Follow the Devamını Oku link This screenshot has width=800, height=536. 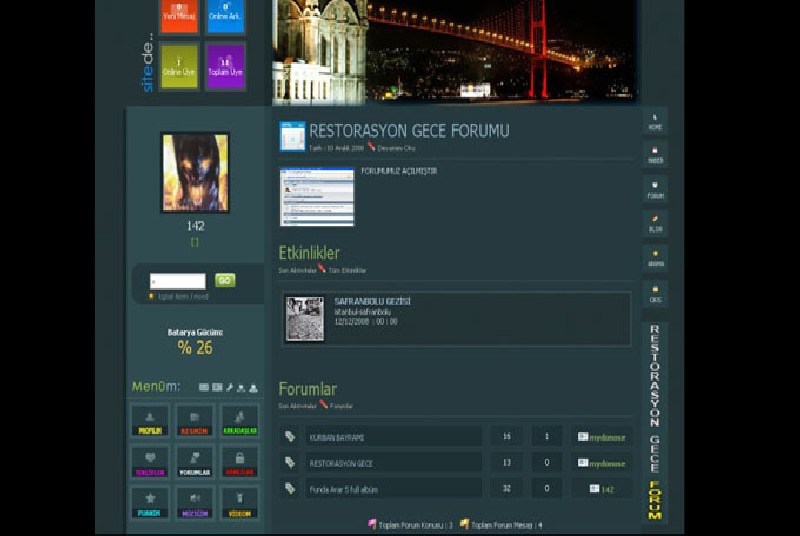(x=396, y=148)
